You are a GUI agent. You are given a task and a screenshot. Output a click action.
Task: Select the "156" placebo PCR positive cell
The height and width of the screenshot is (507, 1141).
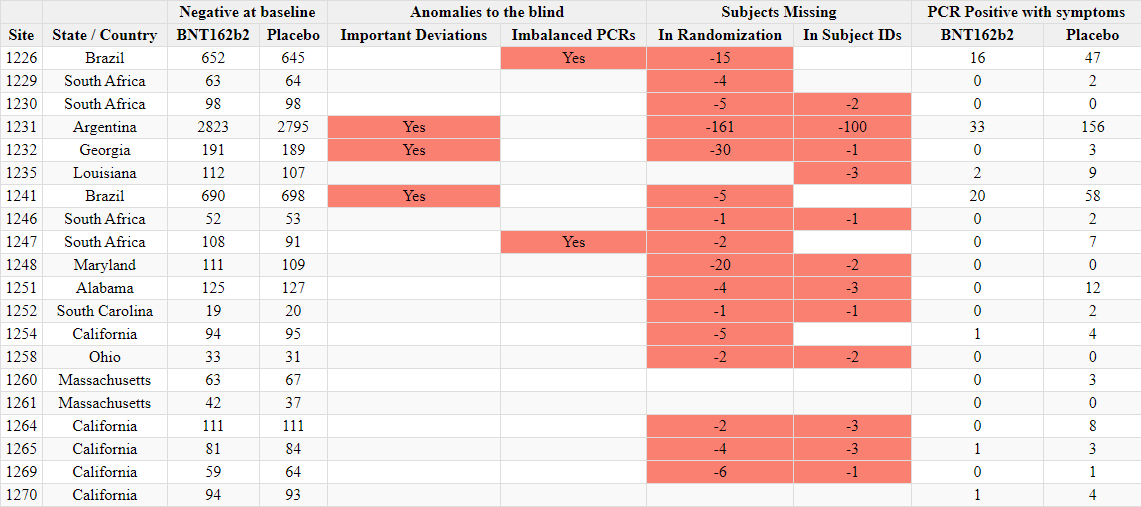(1092, 127)
